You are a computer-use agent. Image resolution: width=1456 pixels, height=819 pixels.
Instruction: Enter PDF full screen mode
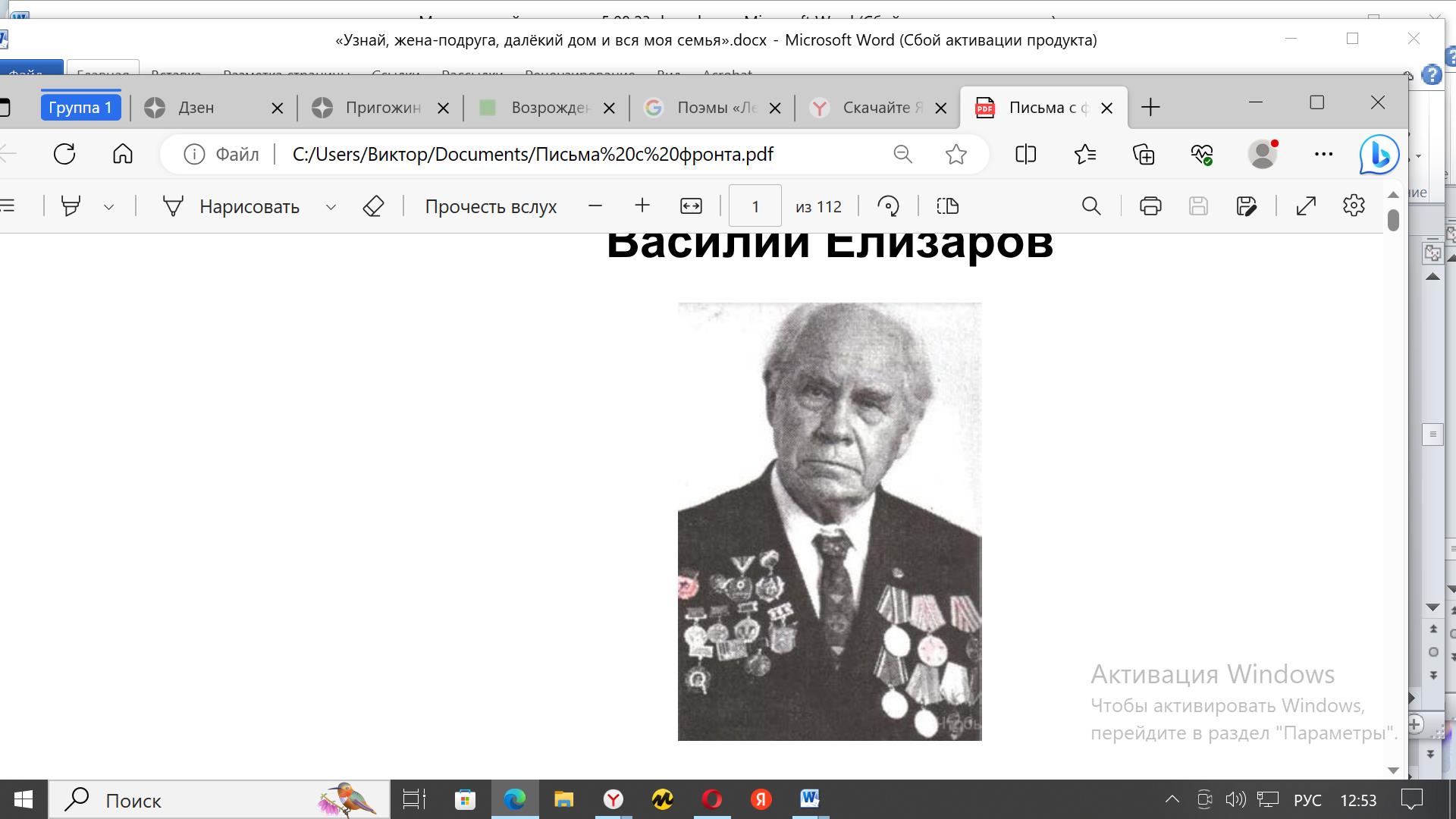point(1306,206)
